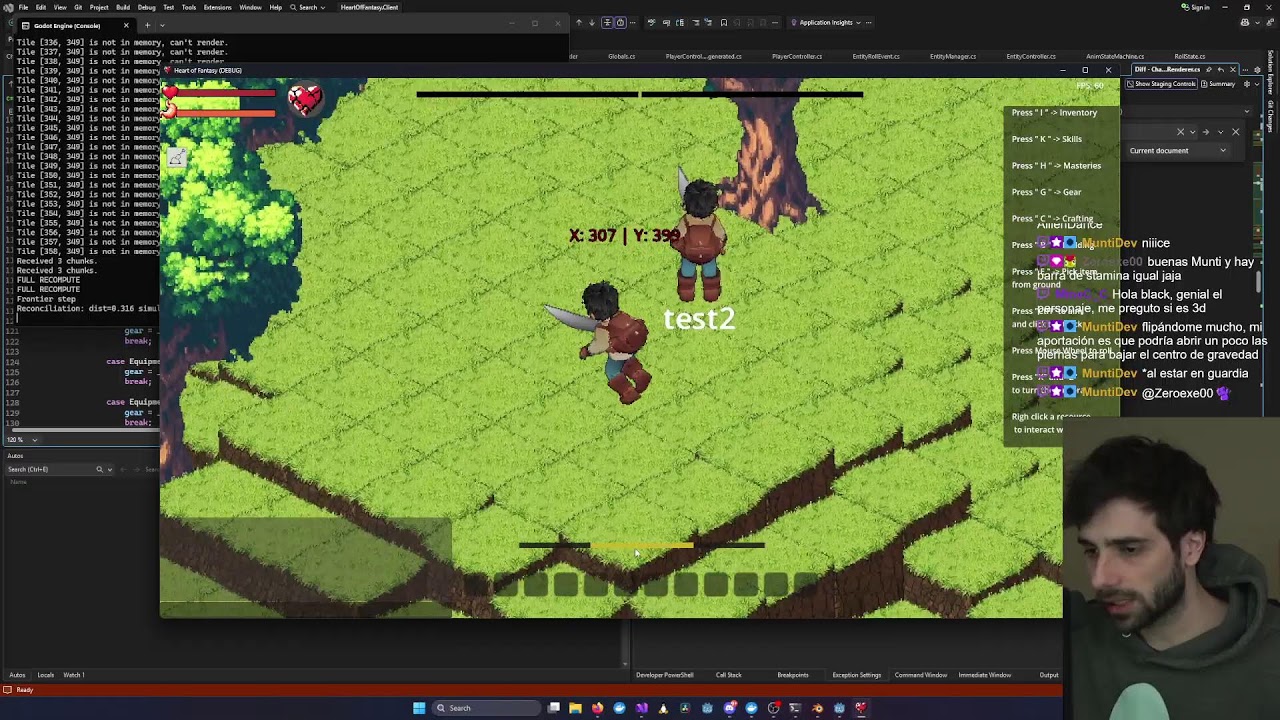Open the console tab dropdown chevron
The image size is (1280, 720).
click(x=160, y=25)
